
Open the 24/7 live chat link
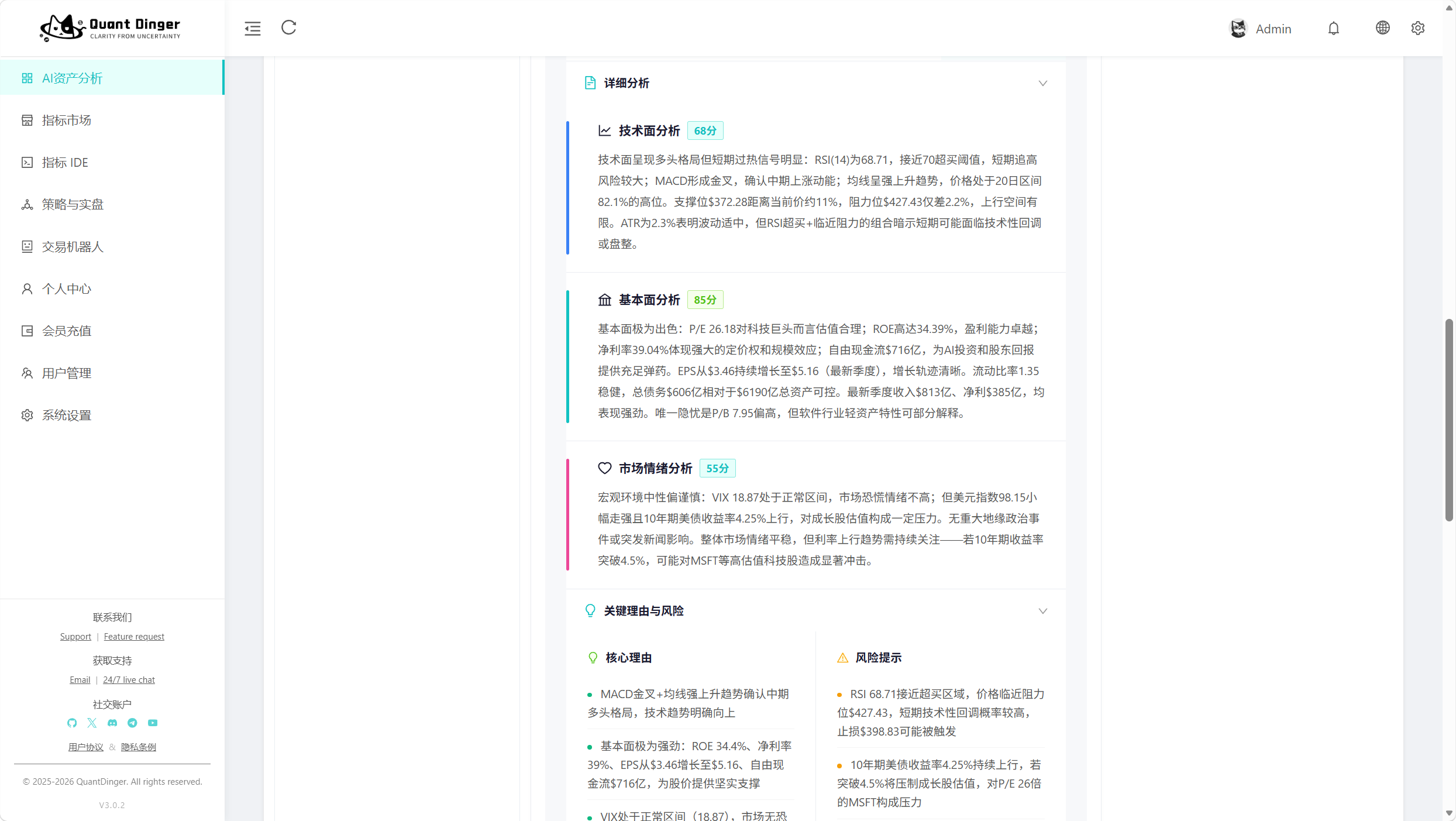point(129,680)
